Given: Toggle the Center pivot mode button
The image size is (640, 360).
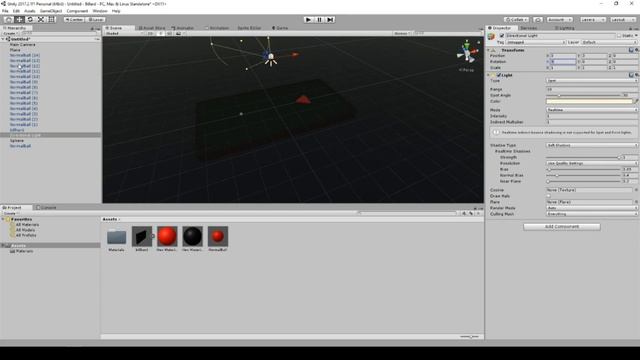Looking at the screenshot, I should coord(74,20).
